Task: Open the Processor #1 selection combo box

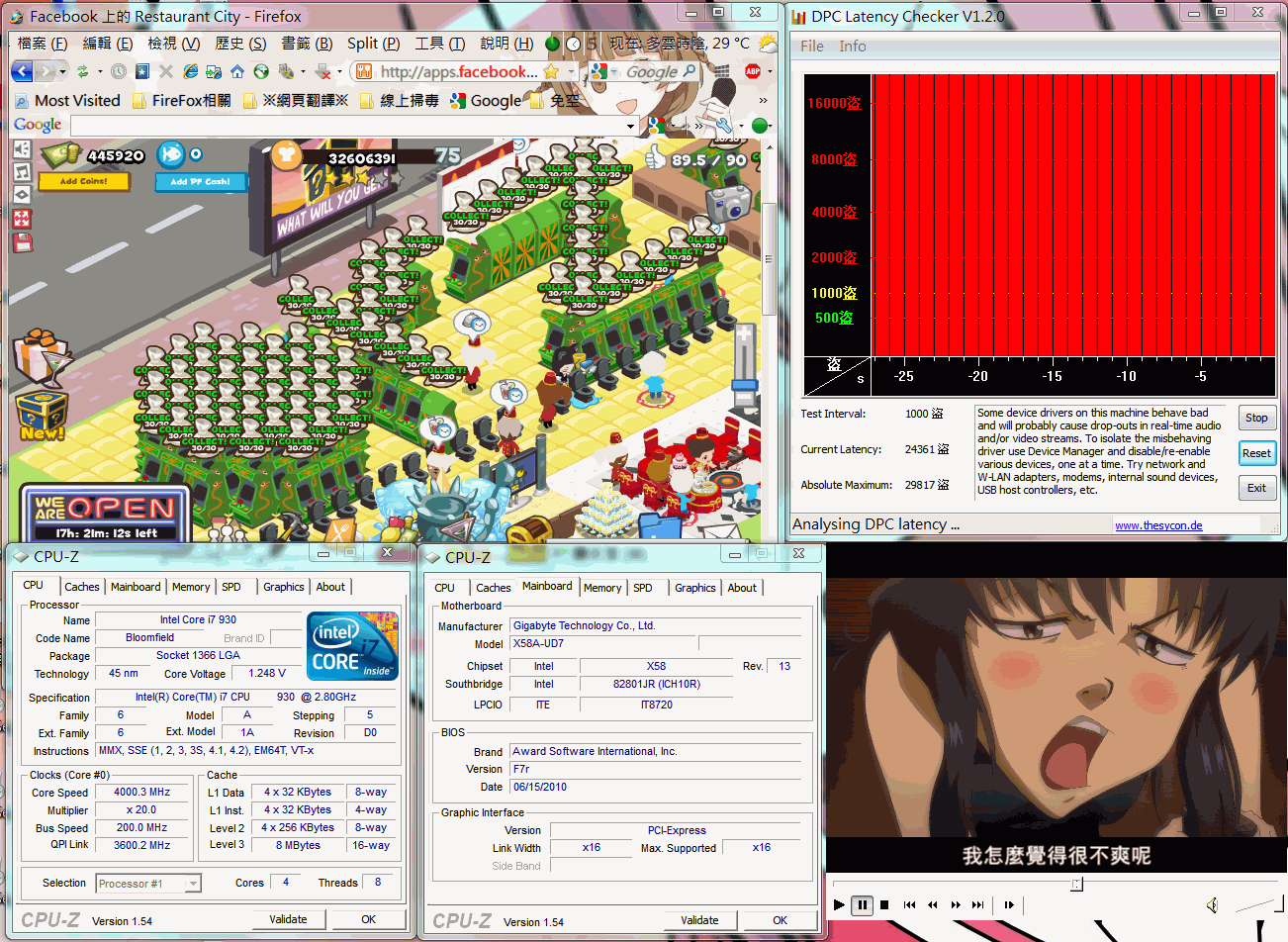Action: click(148, 884)
